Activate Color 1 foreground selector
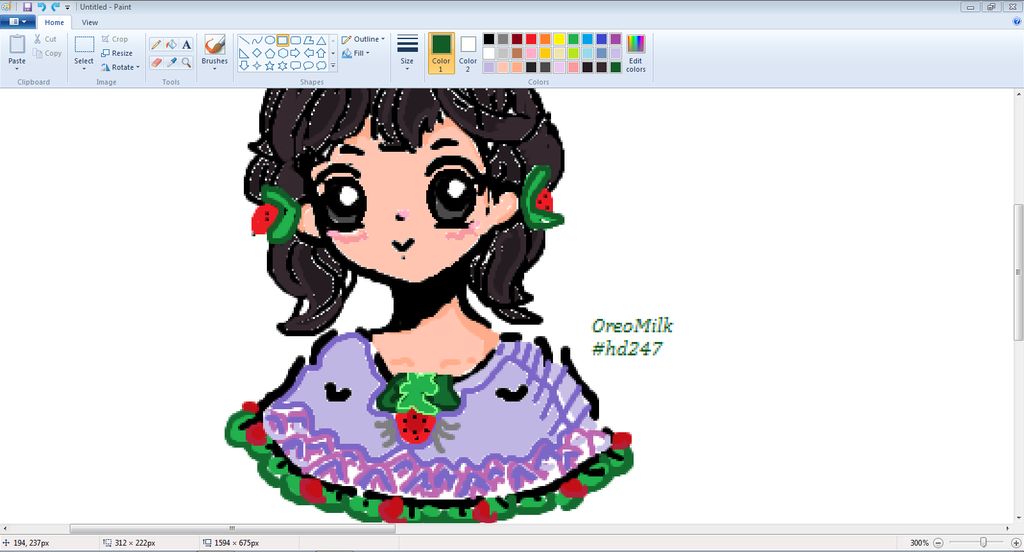Viewport: 1024px width, 552px height. (441, 53)
